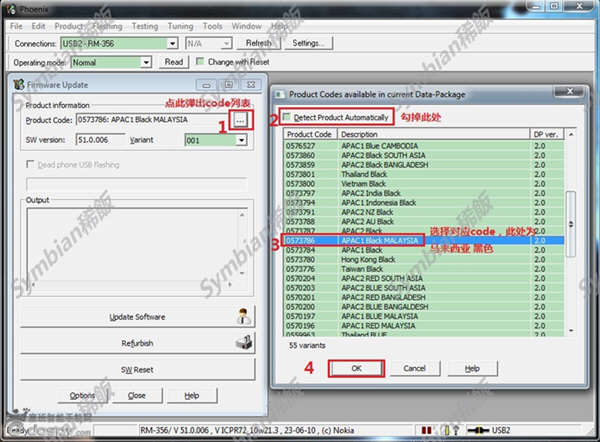This screenshot has width=600, height=442.
Task: Click the Refresh button
Action: (258, 43)
